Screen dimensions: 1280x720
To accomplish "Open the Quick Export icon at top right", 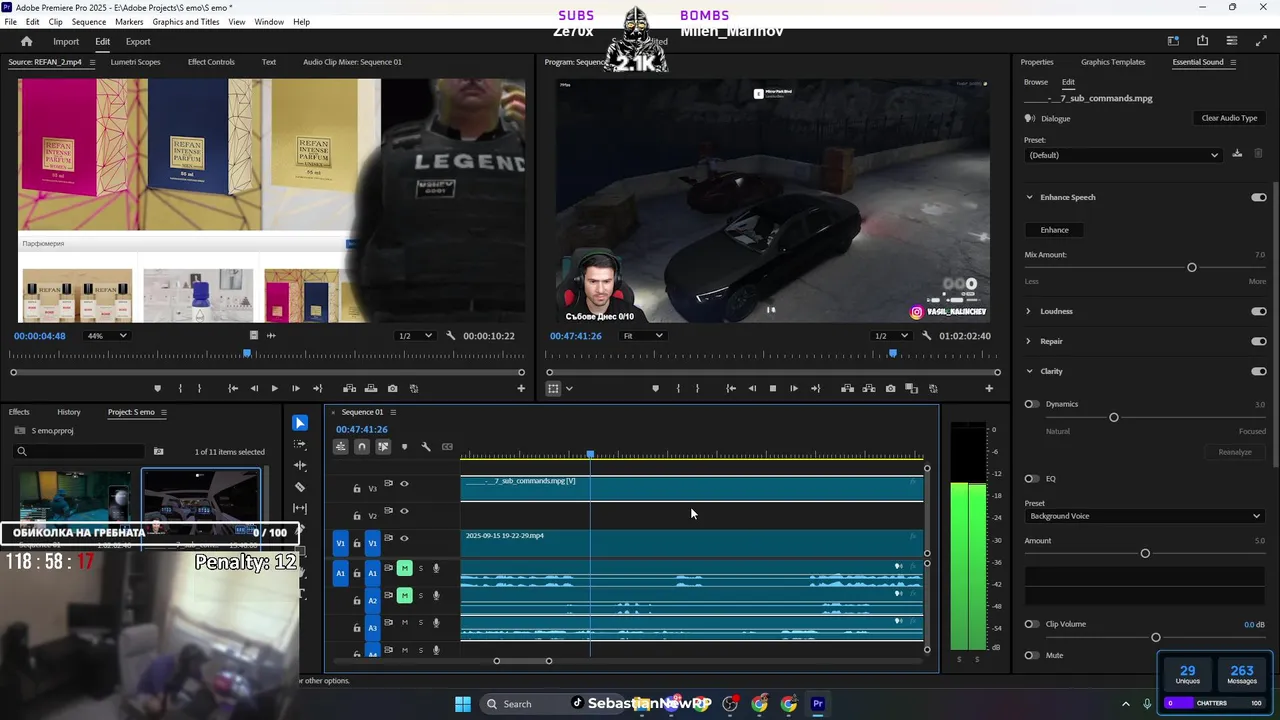I will point(1202,41).
